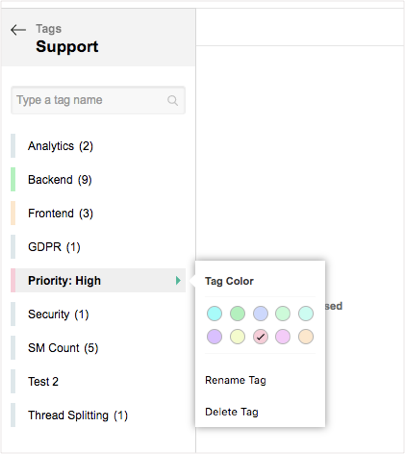Choose Rename Tag from the popup
Screen dimensions: 405x454
236,380
